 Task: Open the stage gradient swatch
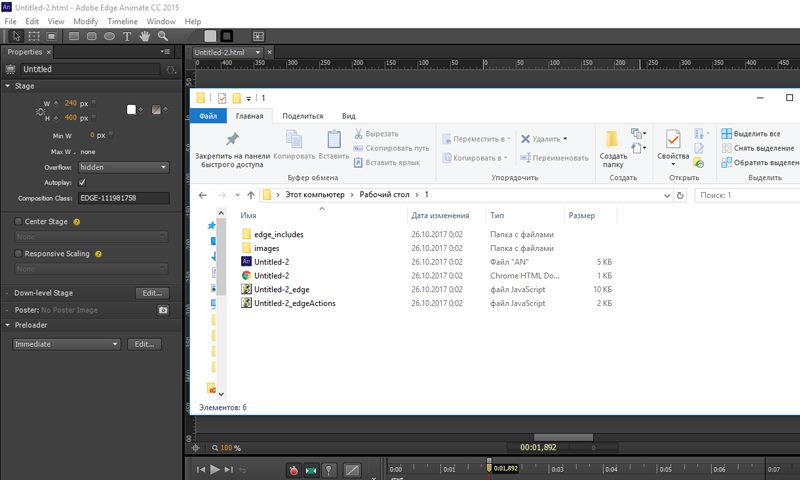click(156, 110)
